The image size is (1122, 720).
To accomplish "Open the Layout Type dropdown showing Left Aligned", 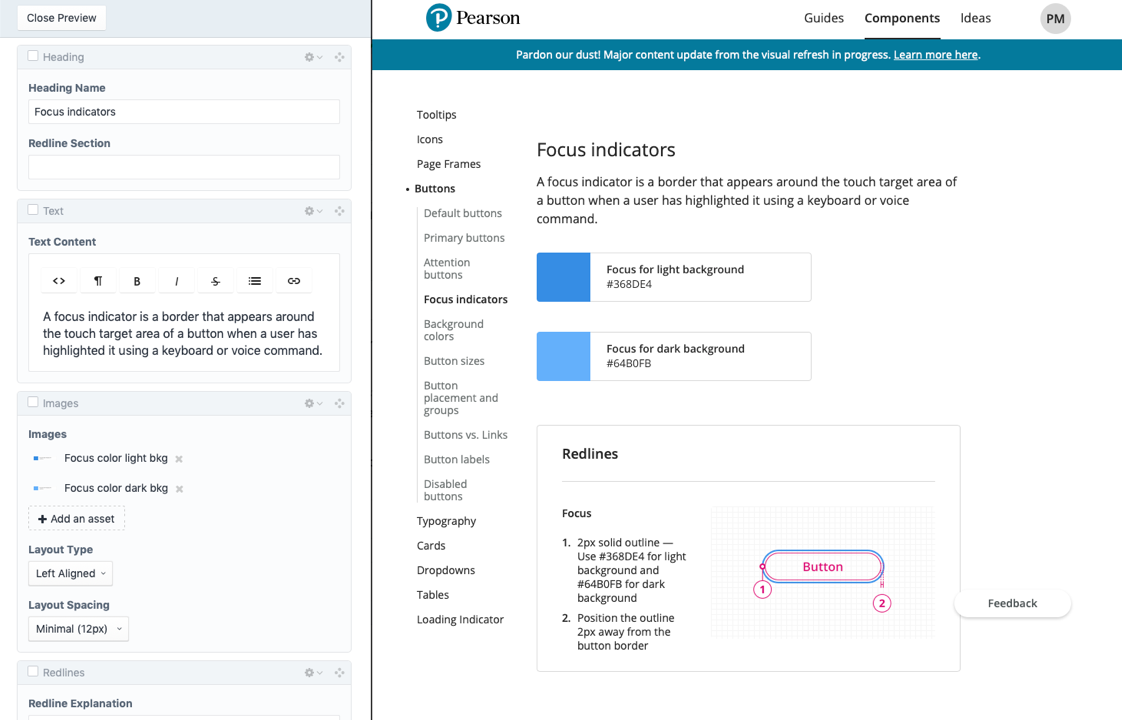I will [x=70, y=573].
